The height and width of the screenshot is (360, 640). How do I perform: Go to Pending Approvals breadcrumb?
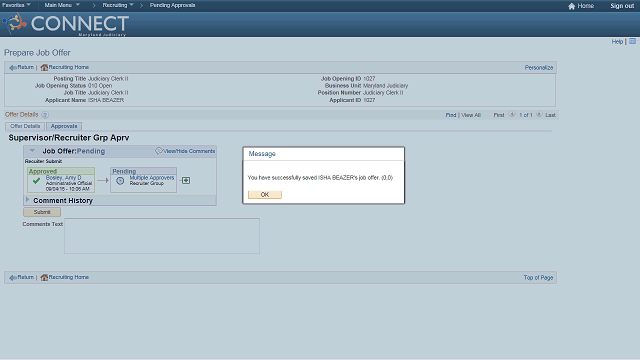pos(172,5)
